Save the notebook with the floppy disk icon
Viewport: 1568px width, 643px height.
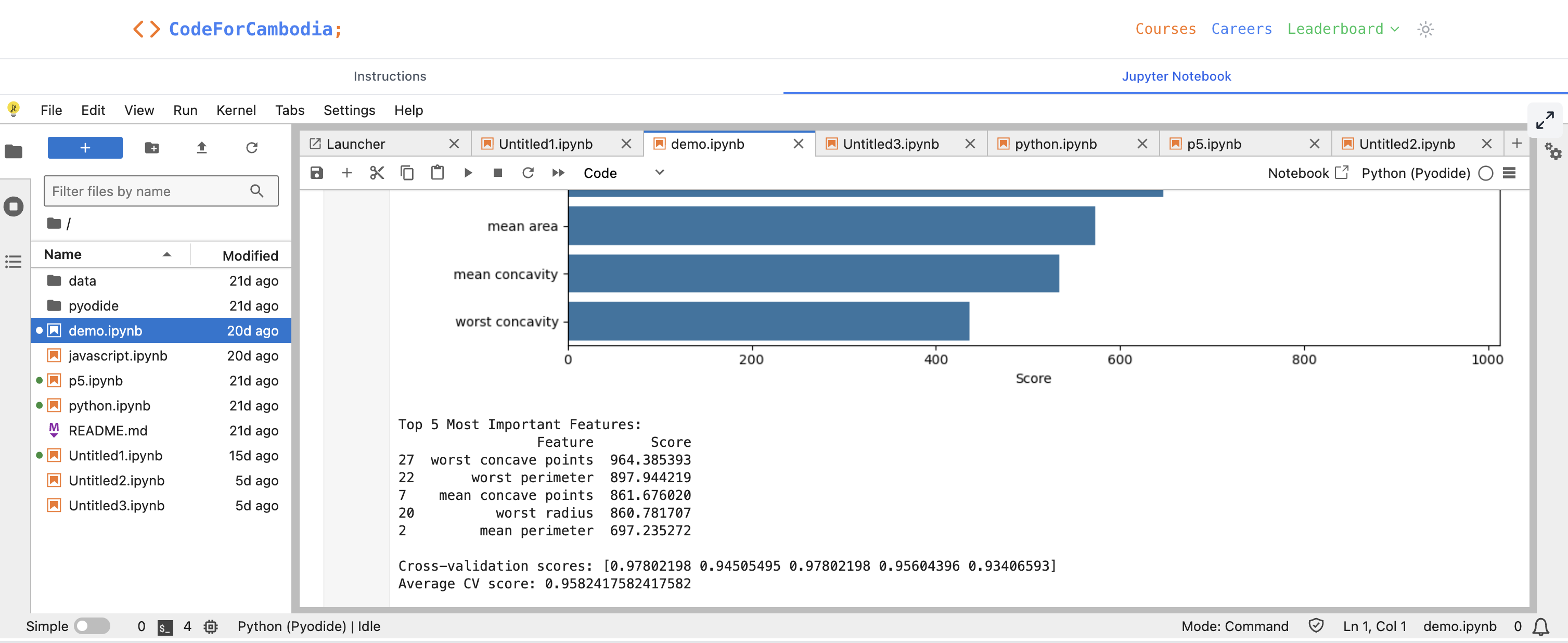[x=316, y=173]
